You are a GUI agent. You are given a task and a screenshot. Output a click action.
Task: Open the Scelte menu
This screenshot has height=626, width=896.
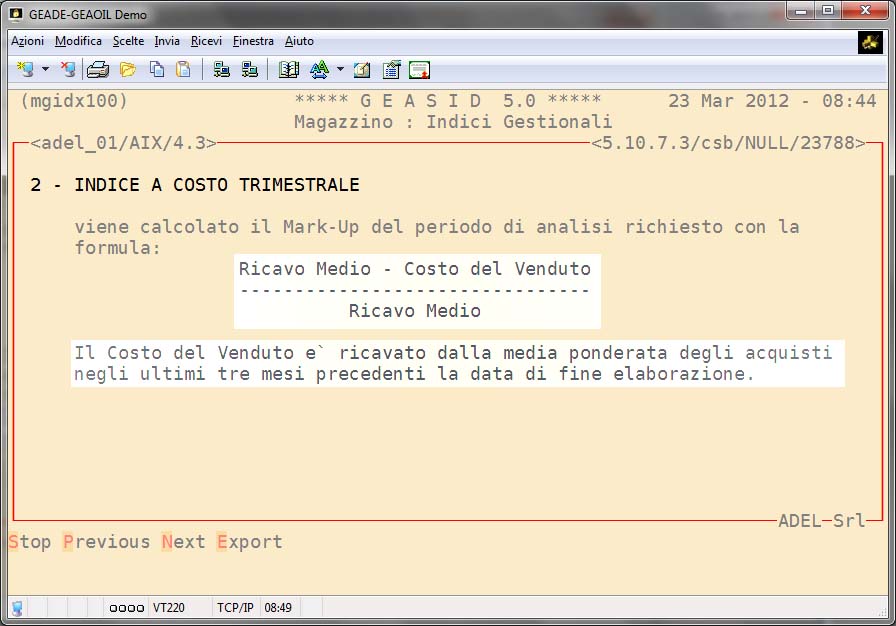[x=128, y=41]
